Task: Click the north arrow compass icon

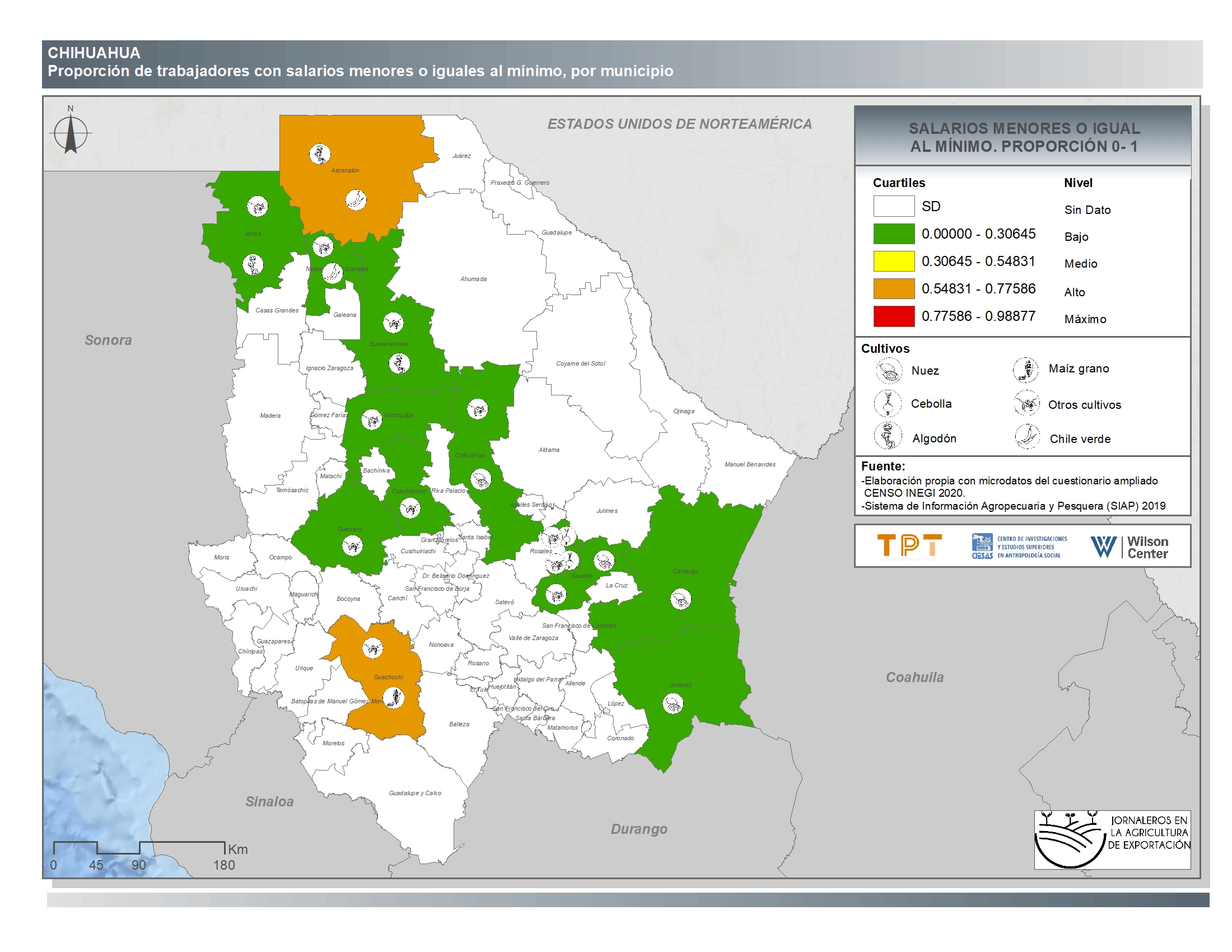Action: (71, 134)
